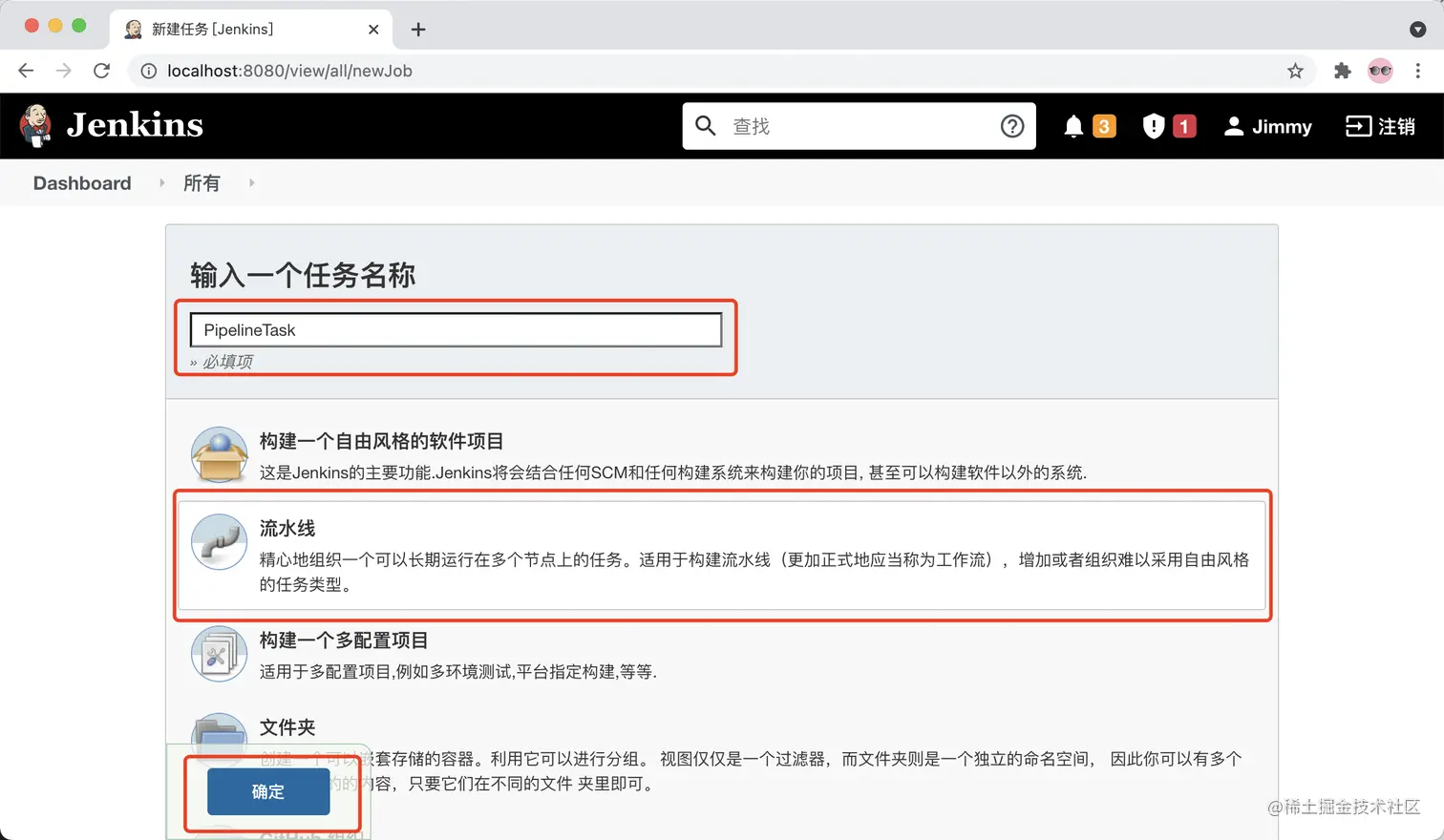This screenshot has width=1444, height=840.
Task: Expand the arrow after Dashboard breadcrumb
Action: (161, 182)
